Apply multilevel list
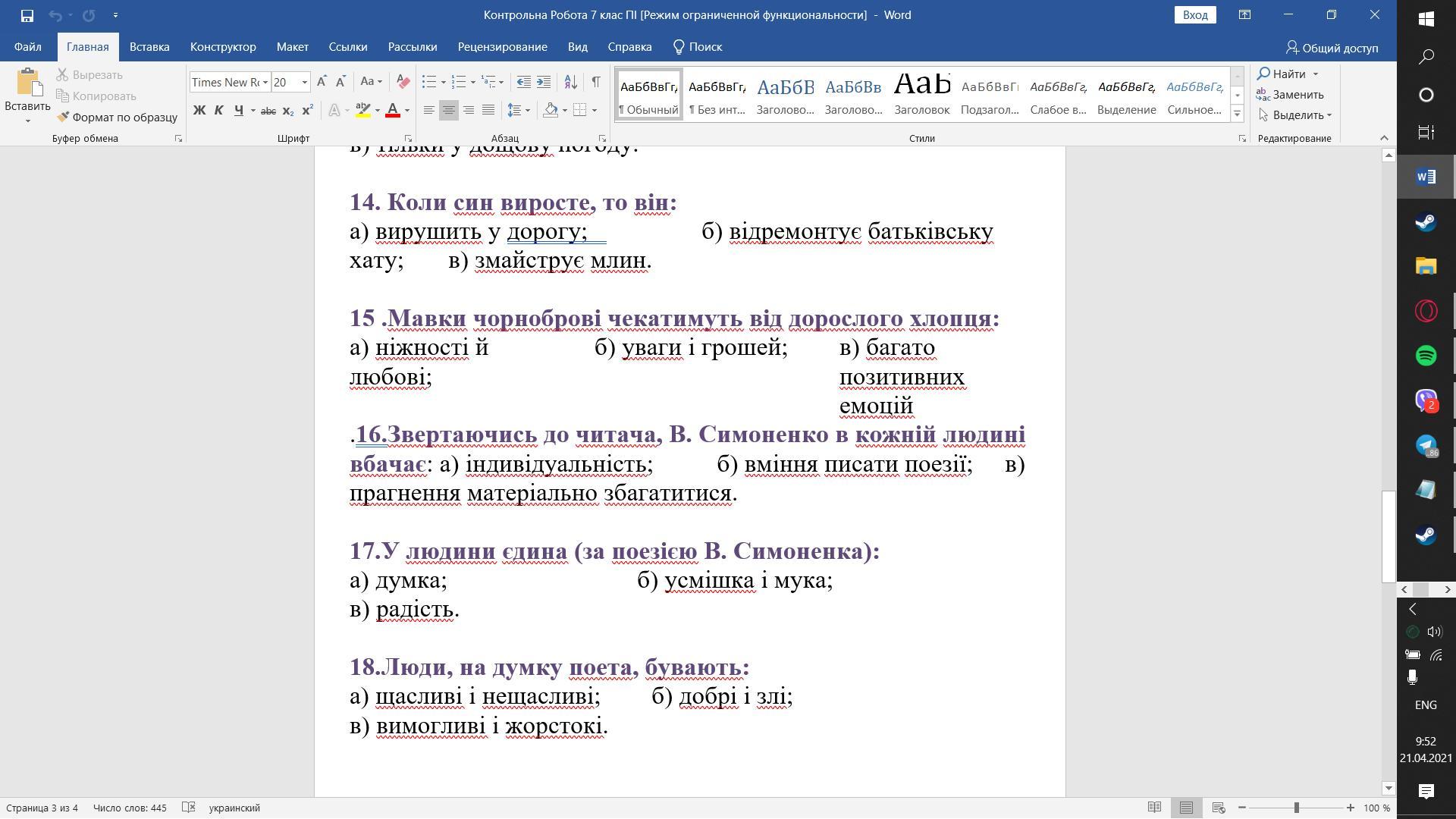This screenshot has height=819, width=1456. (x=489, y=82)
